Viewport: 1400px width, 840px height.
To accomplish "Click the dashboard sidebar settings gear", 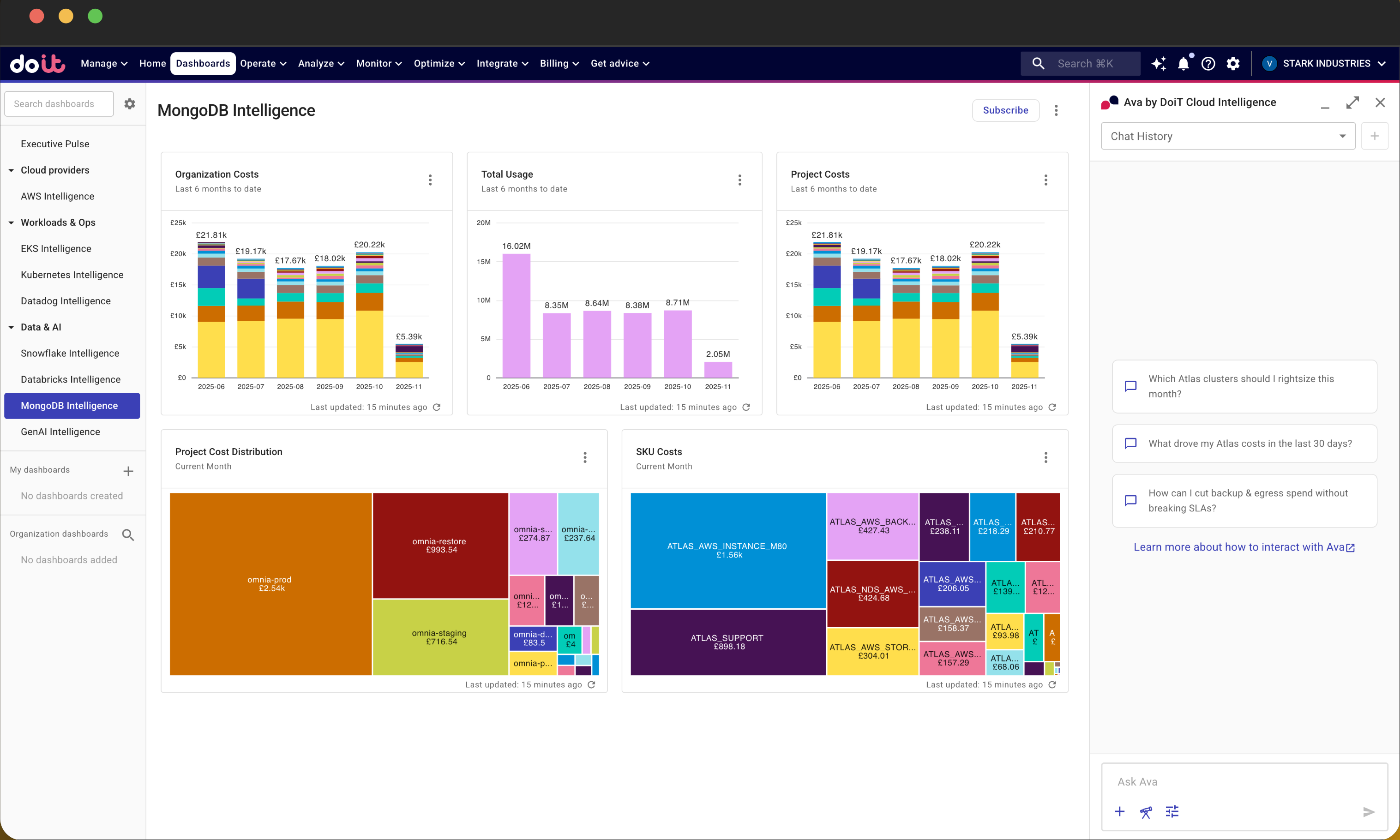I will click(x=130, y=104).
